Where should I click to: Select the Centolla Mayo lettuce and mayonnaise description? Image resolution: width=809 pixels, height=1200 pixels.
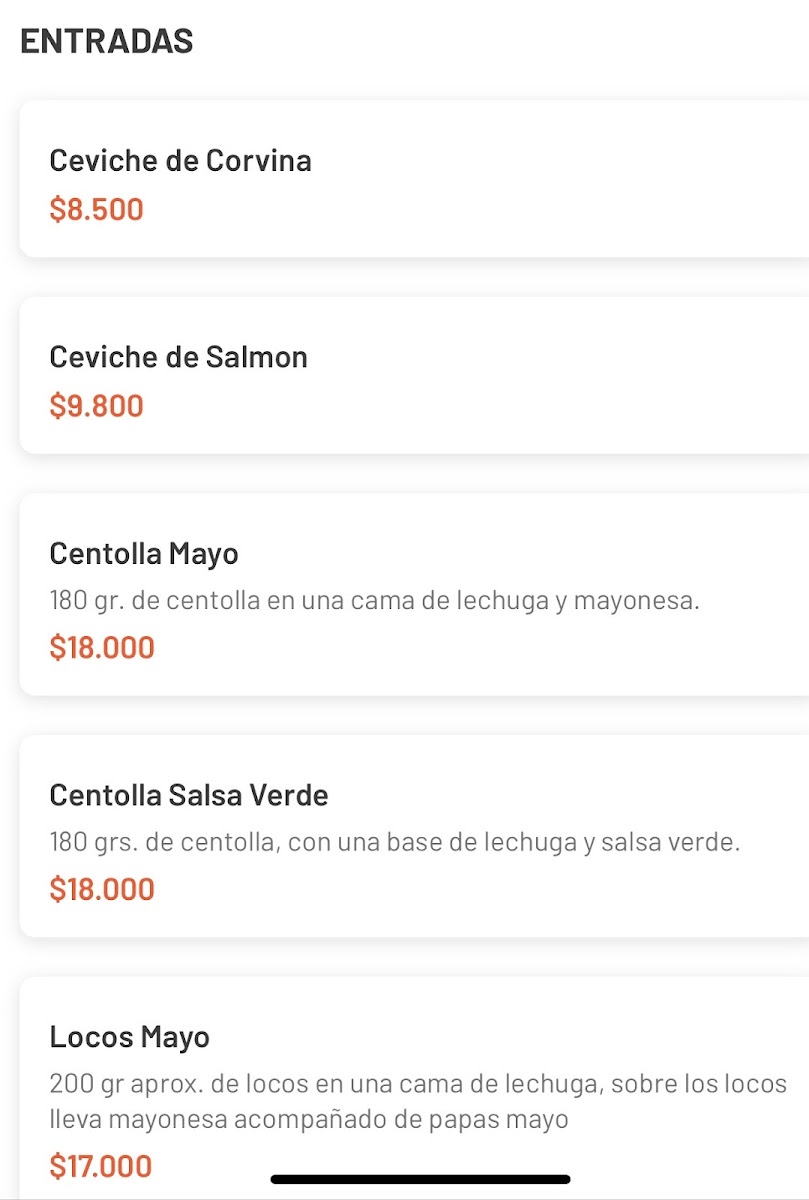pyautogui.click(x=374, y=601)
